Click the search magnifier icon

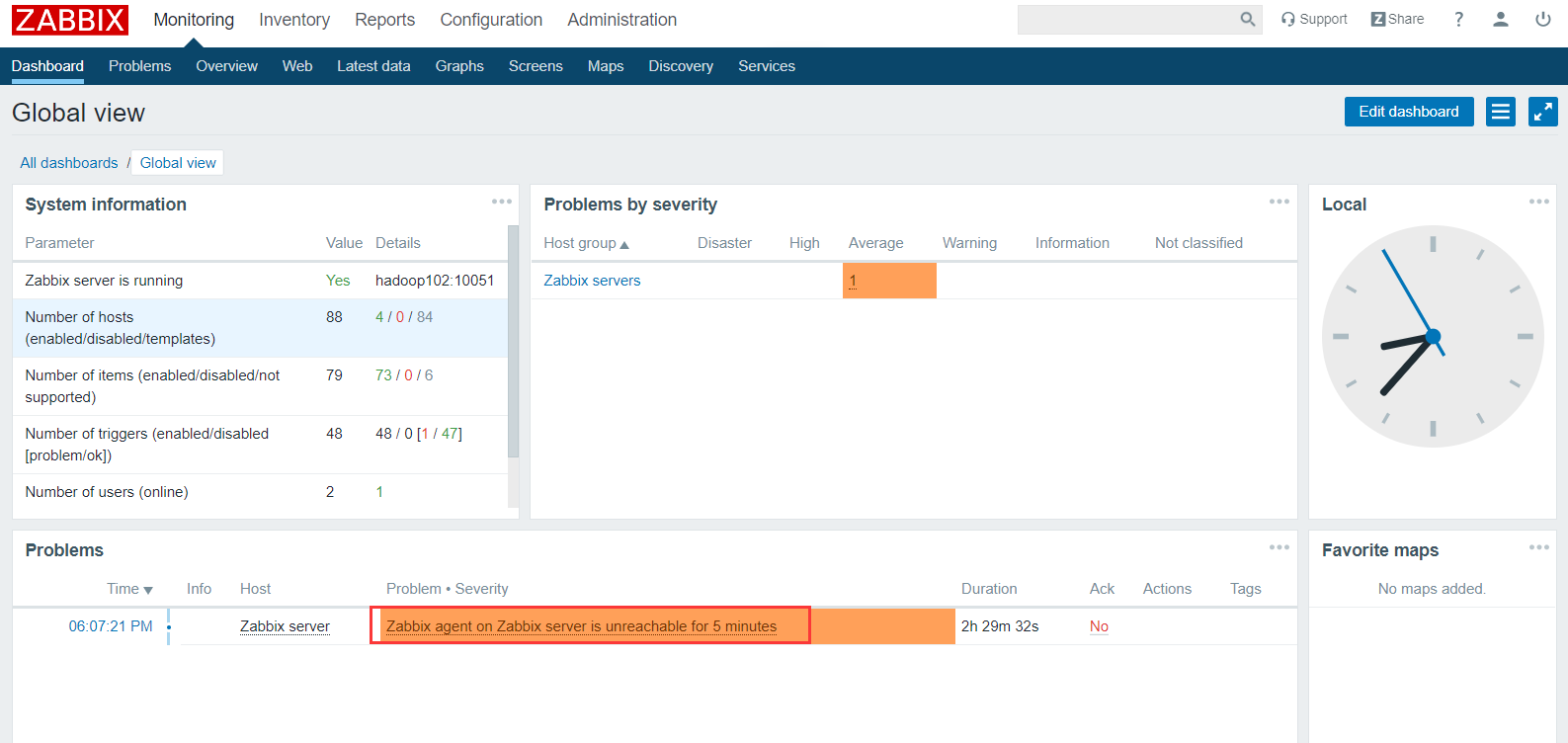tap(1248, 19)
